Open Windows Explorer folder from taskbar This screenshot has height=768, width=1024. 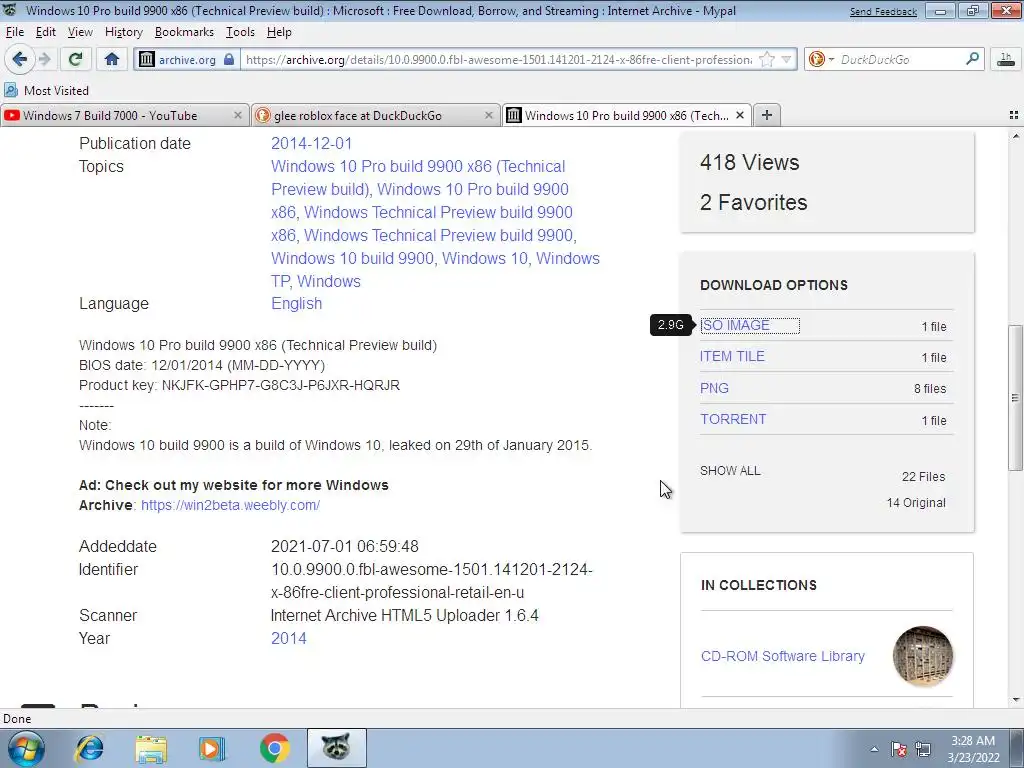151,748
